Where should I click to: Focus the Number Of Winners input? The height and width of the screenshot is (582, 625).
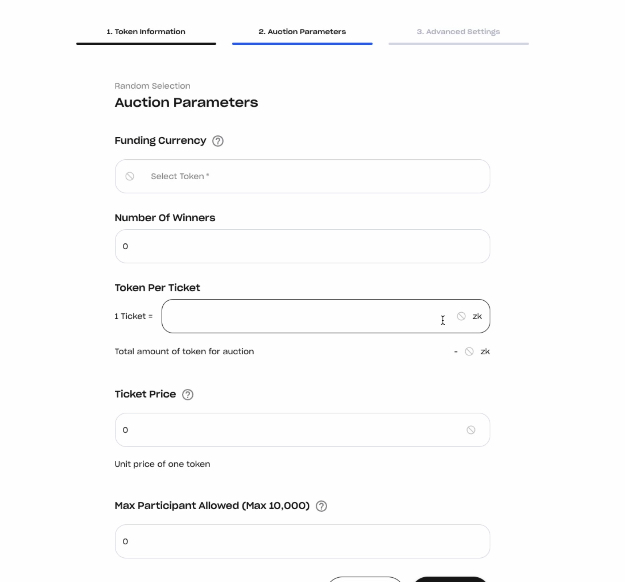click(302, 246)
